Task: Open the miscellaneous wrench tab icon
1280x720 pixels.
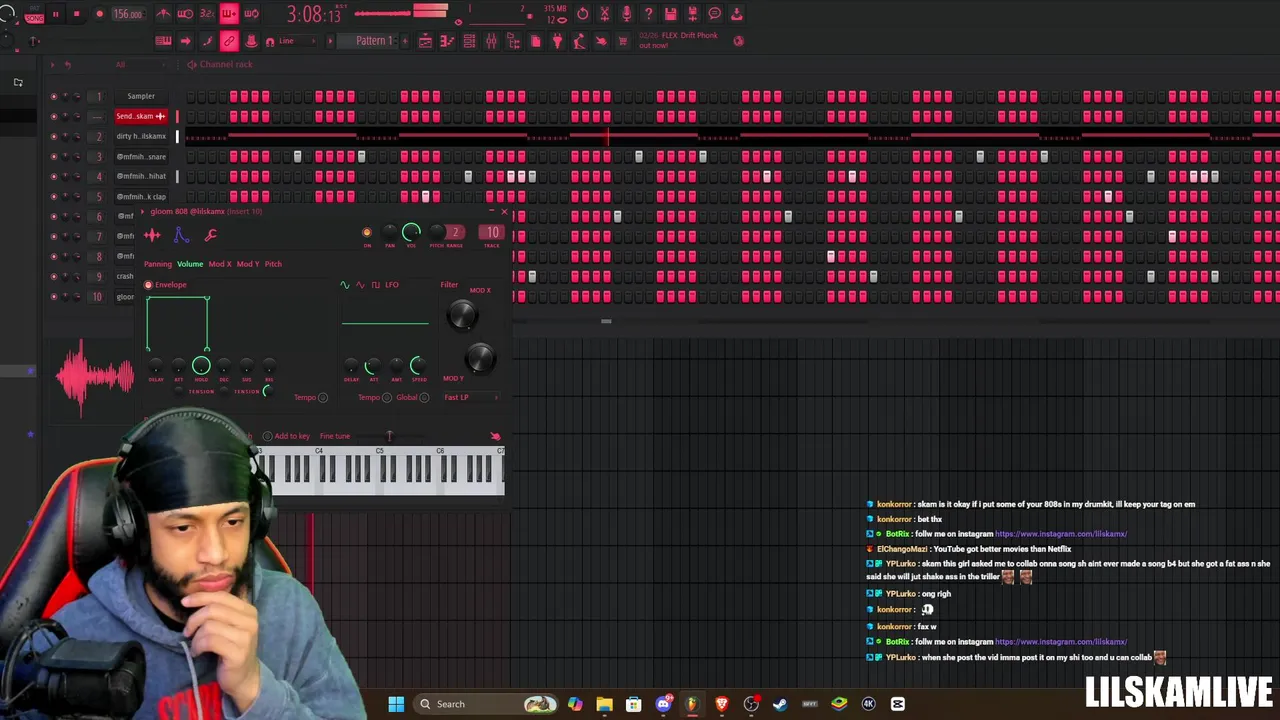Action: tap(210, 235)
